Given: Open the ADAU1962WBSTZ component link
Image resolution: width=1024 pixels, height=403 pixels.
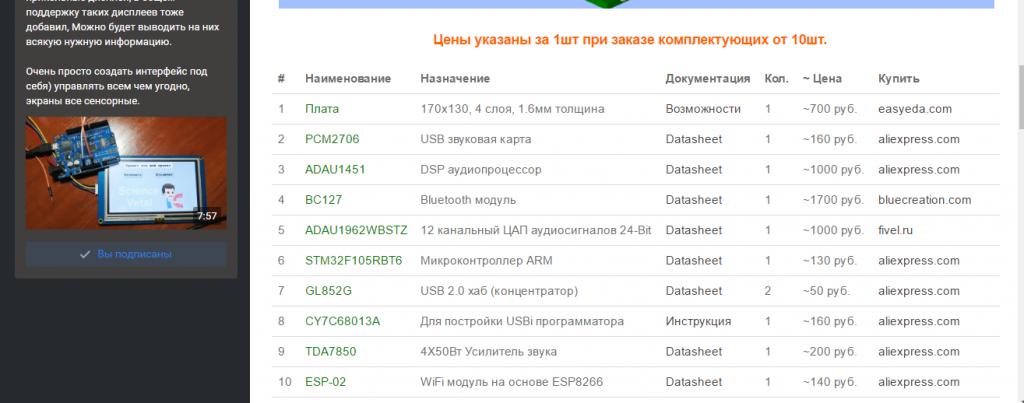Looking at the screenshot, I should click(356, 231).
